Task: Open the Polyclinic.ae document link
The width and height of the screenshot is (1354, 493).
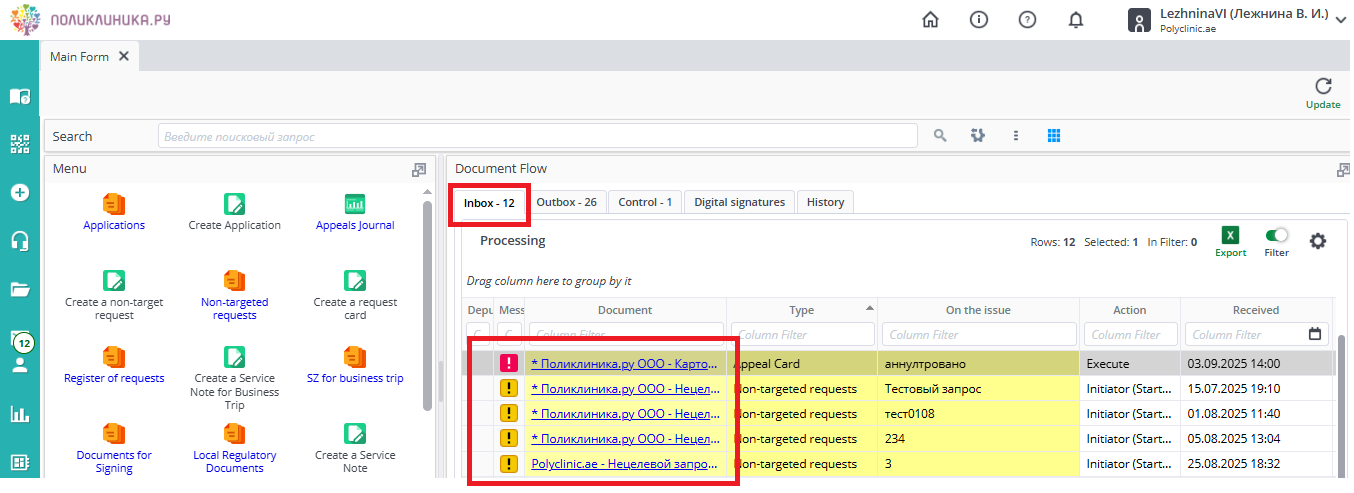Action: pos(624,464)
